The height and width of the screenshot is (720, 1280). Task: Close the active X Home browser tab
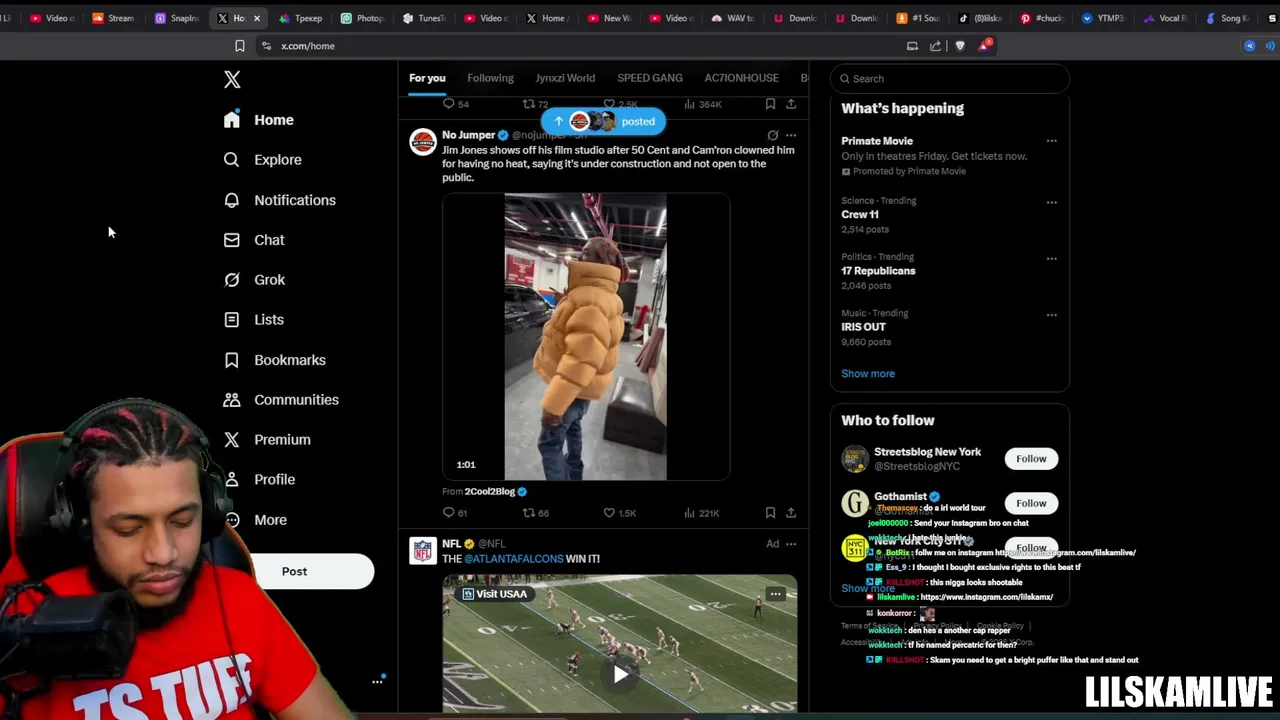tap(257, 18)
